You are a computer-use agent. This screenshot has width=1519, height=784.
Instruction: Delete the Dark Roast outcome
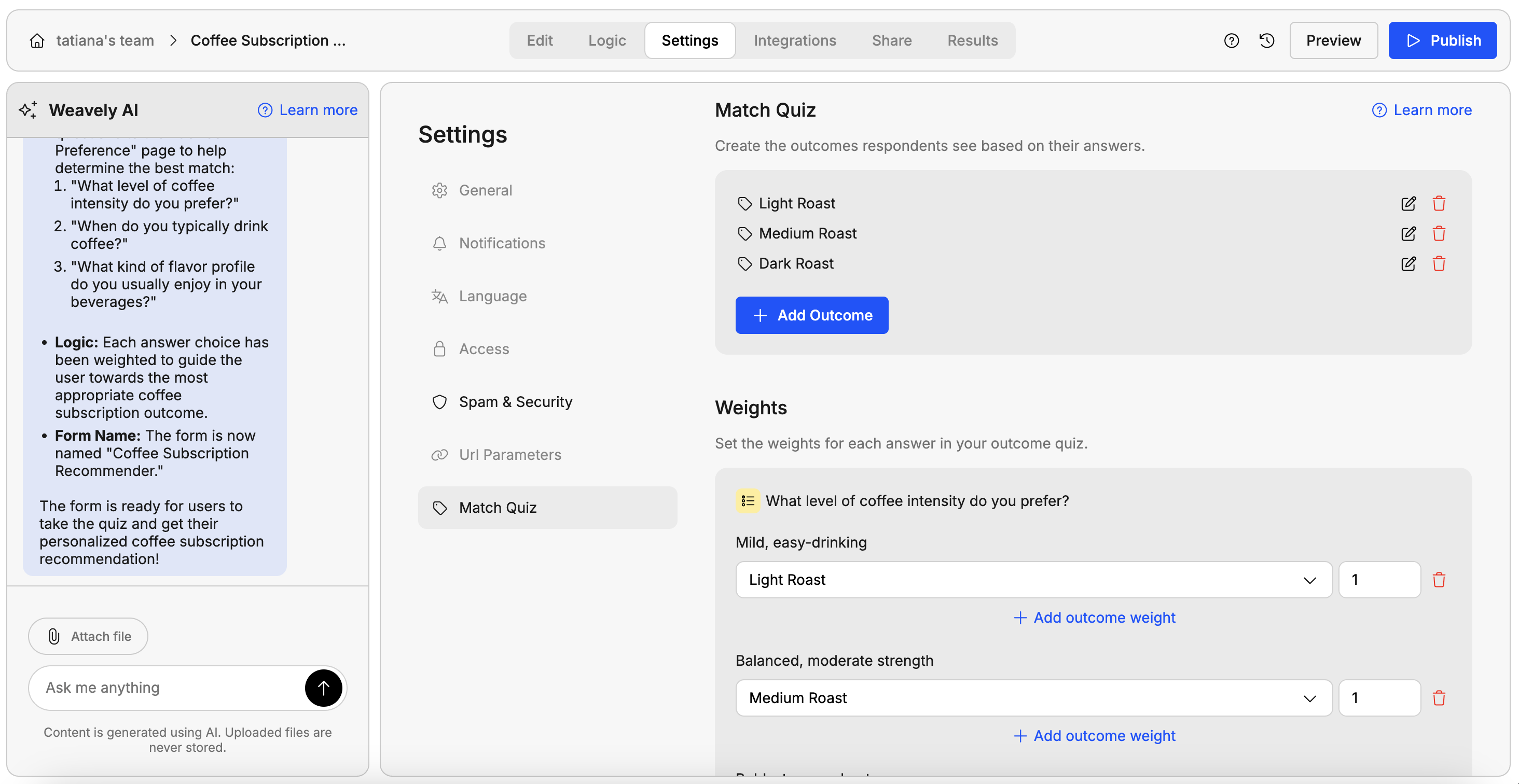(1439, 263)
